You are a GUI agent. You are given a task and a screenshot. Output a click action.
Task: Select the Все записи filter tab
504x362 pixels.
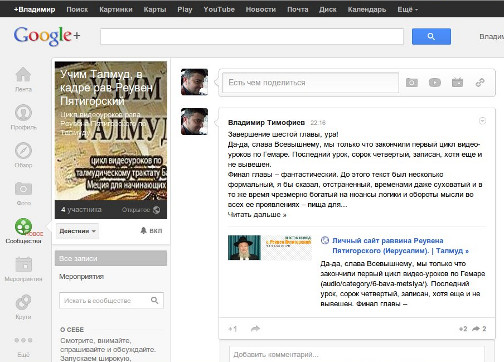pyautogui.click(x=111, y=258)
